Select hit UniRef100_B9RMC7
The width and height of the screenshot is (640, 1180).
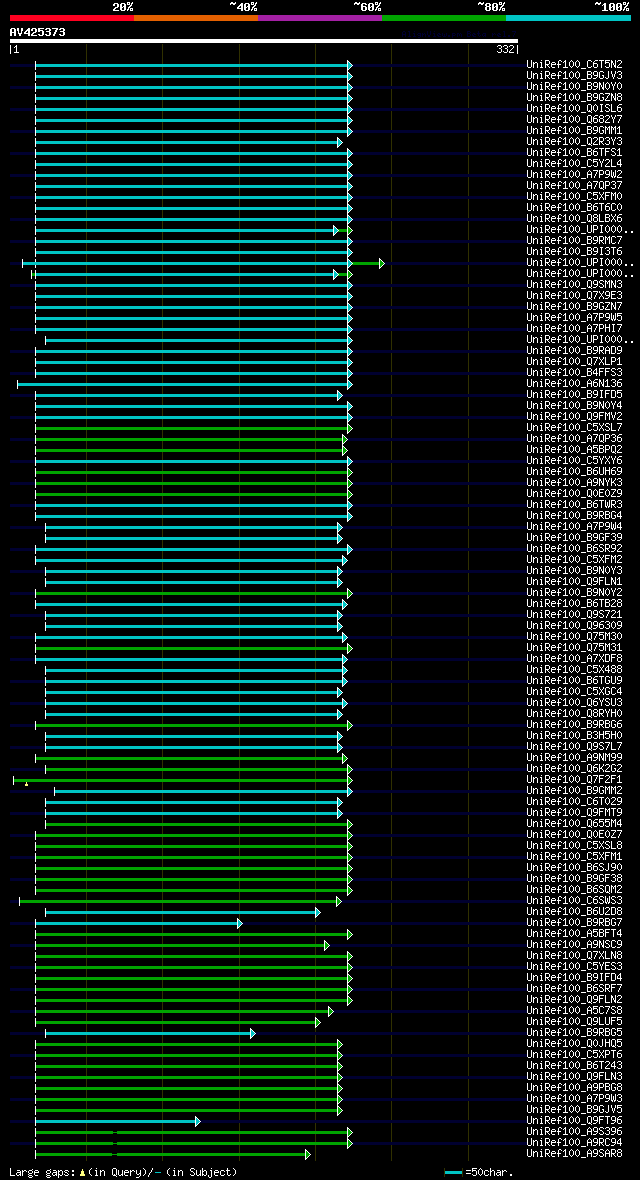(x=574, y=241)
